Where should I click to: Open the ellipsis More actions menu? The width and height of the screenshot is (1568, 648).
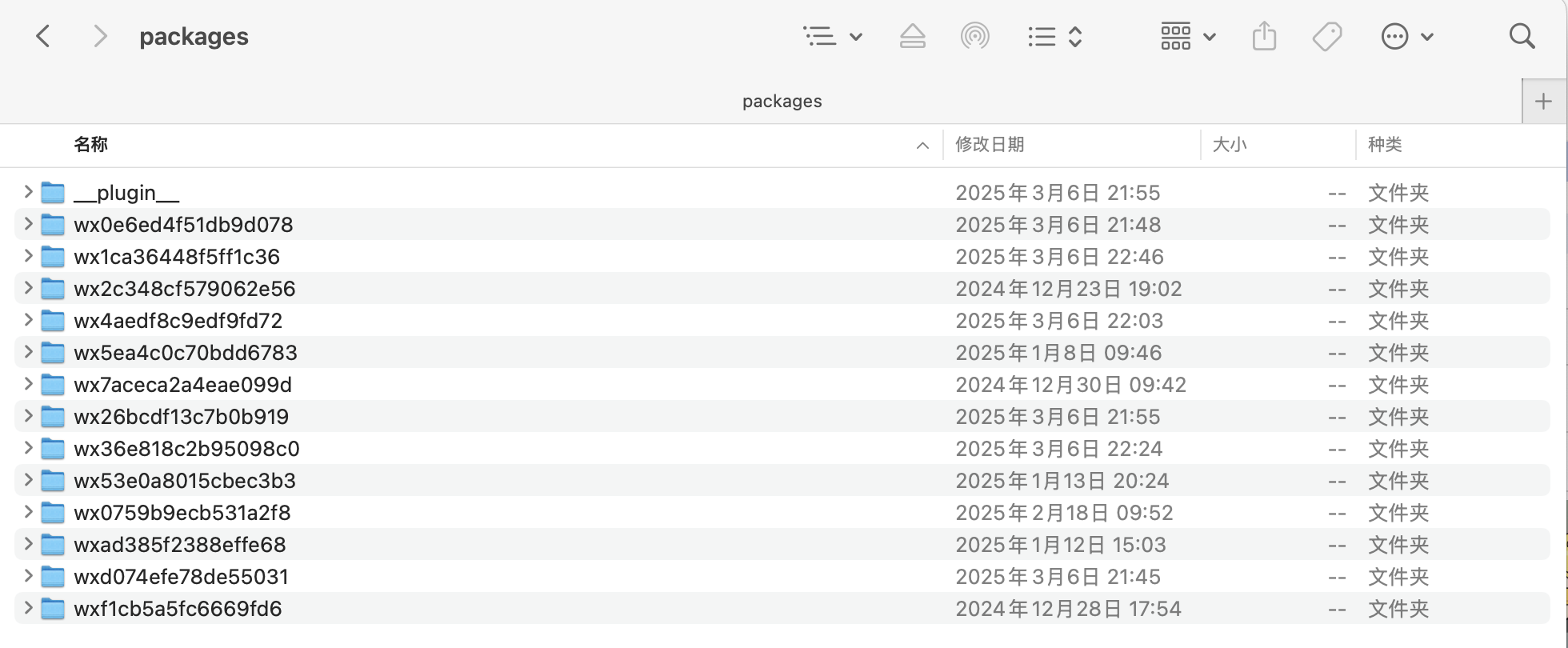1406,37
